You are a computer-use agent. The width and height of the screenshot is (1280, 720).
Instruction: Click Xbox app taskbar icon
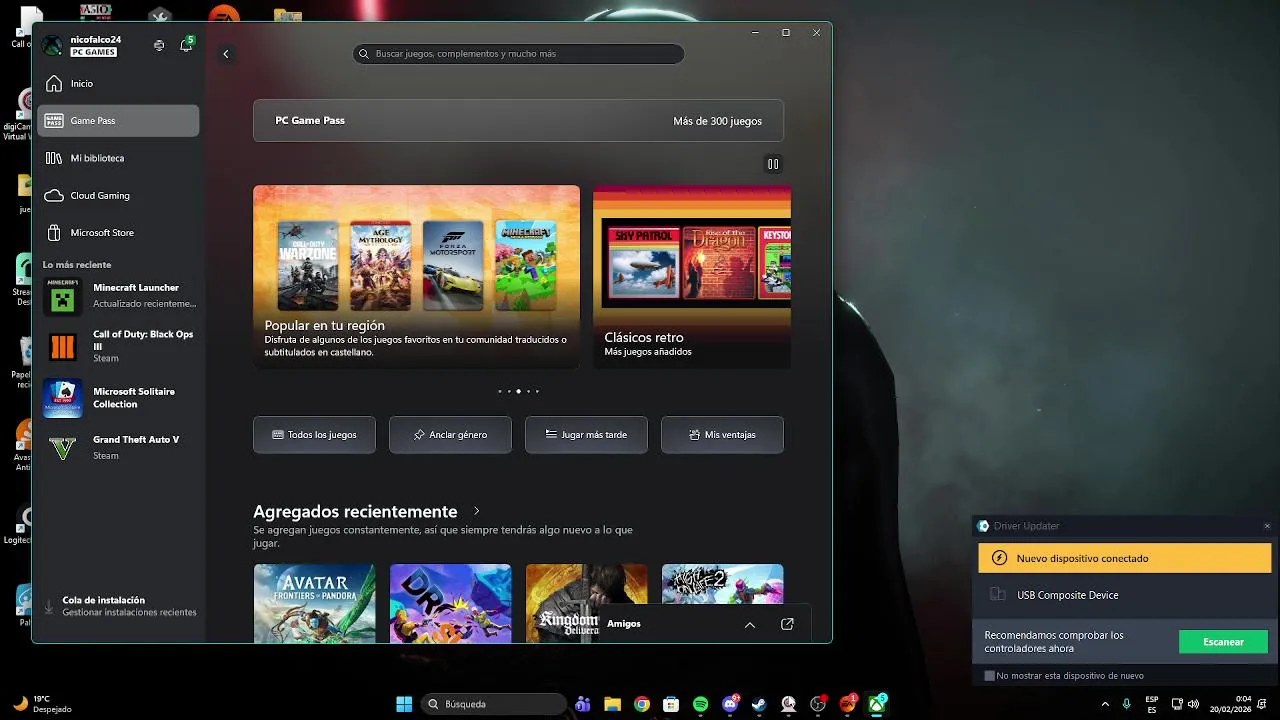(x=877, y=704)
